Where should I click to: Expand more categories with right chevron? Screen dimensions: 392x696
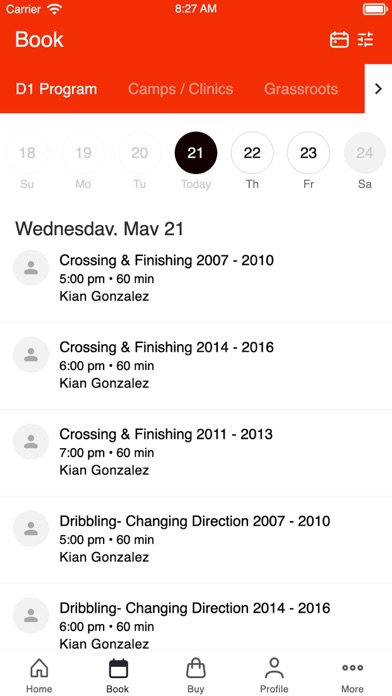coord(378,89)
